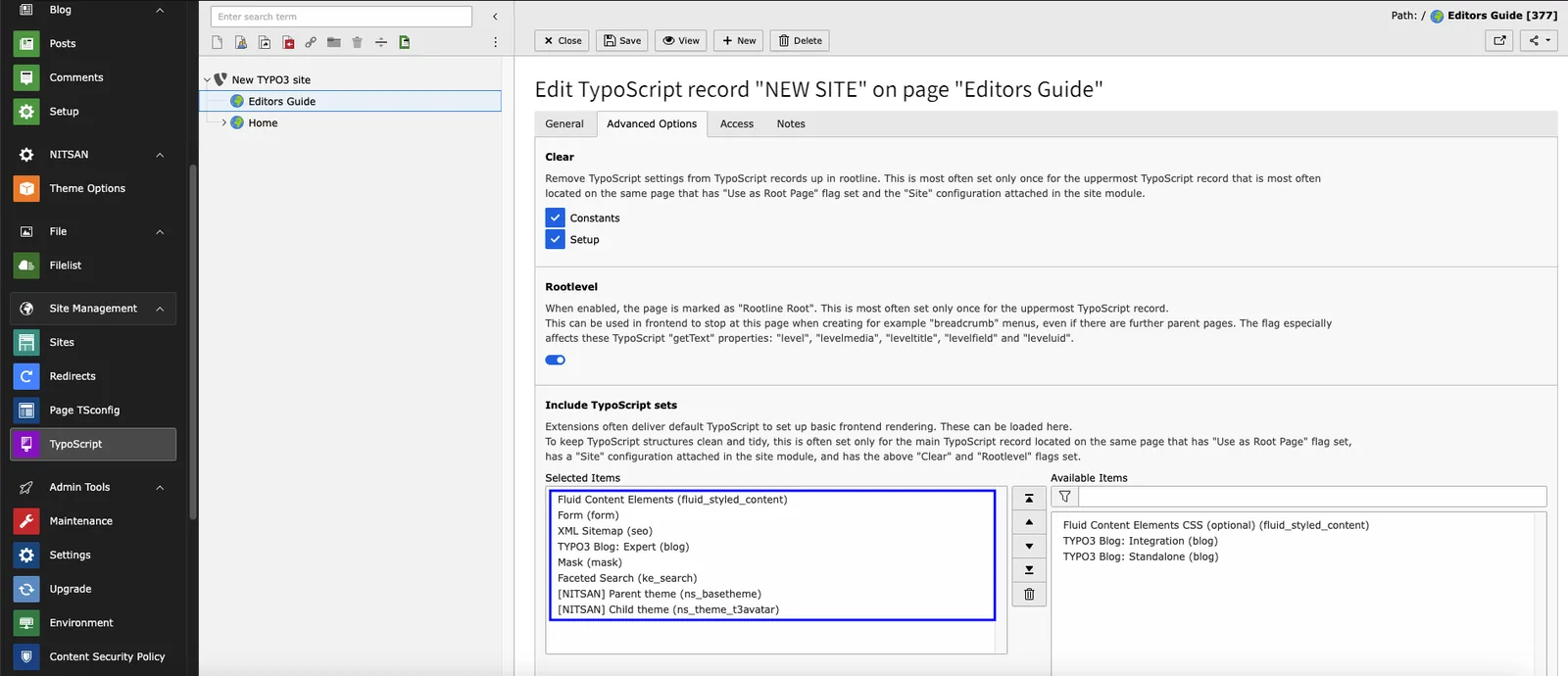Select 'XML Sitemap (seo)' in Selected Items
Image resolution: width=1568 pixels, height=676 pixels.
pos(605,531)
